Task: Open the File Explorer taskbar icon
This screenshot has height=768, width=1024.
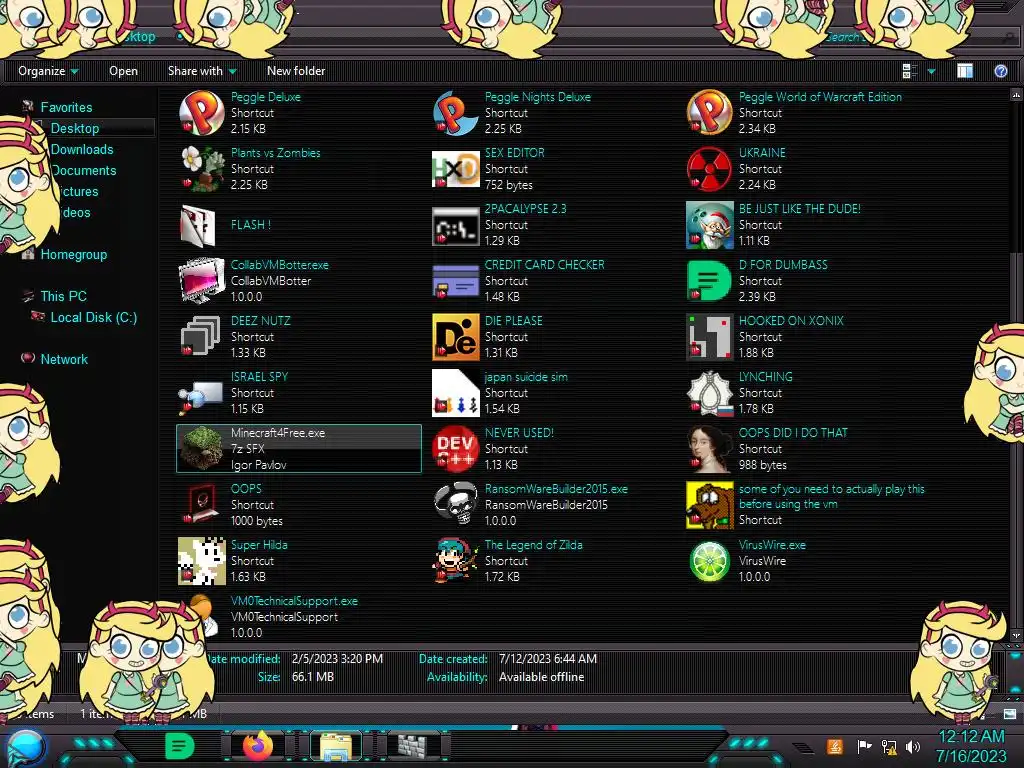Action: click(x=336, y=746)
